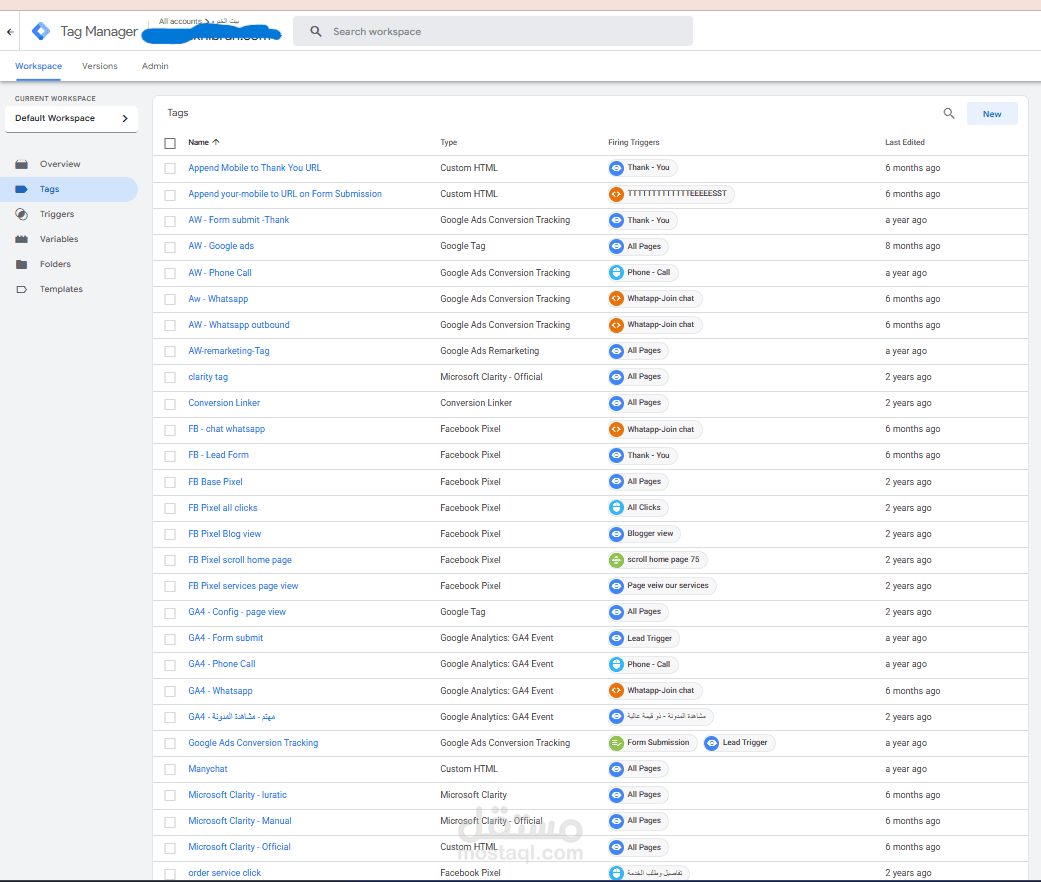1041x882 pixels.
Task: Click the back arrow icon
Action: pyautogui.click(x=10, y=31)
